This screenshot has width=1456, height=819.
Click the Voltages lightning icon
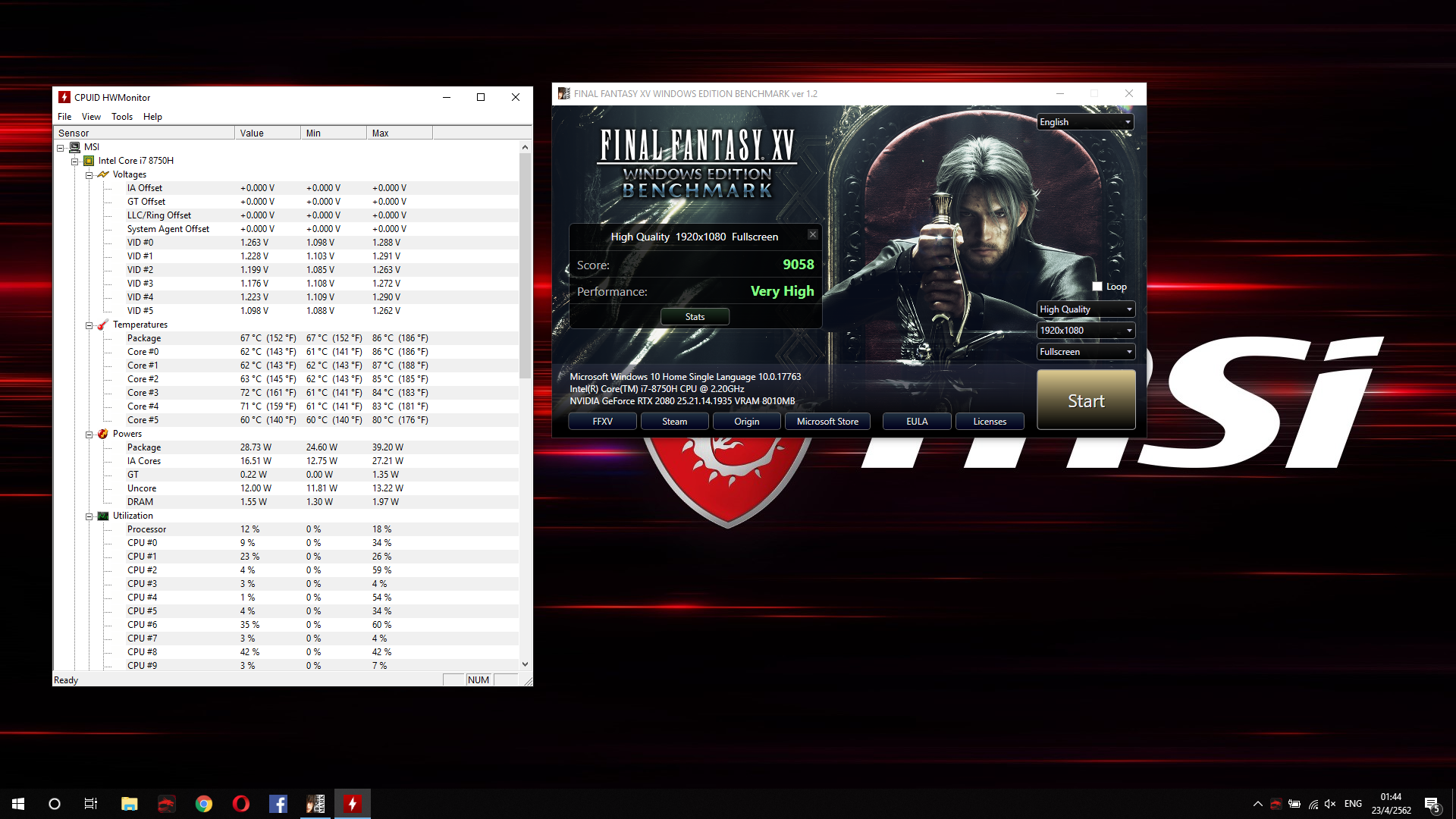[x=103, y=174]
